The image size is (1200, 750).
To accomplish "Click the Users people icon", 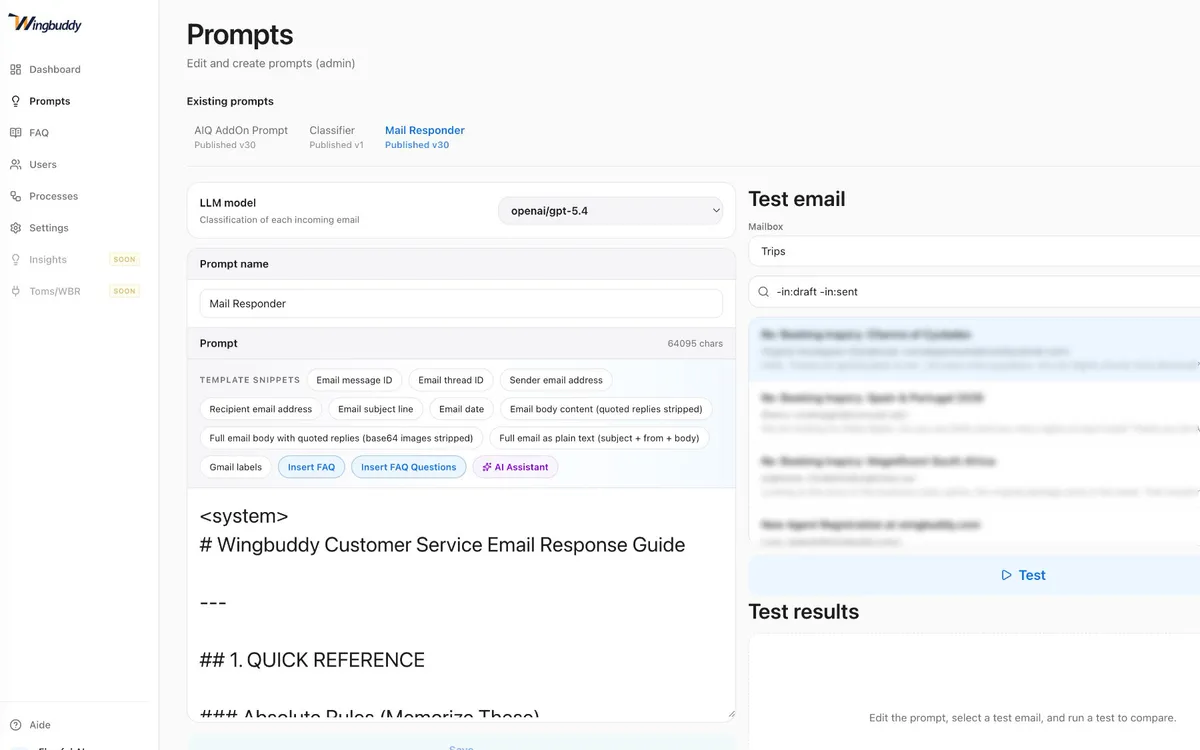I will pyautogui.click(x=15, y=164).
